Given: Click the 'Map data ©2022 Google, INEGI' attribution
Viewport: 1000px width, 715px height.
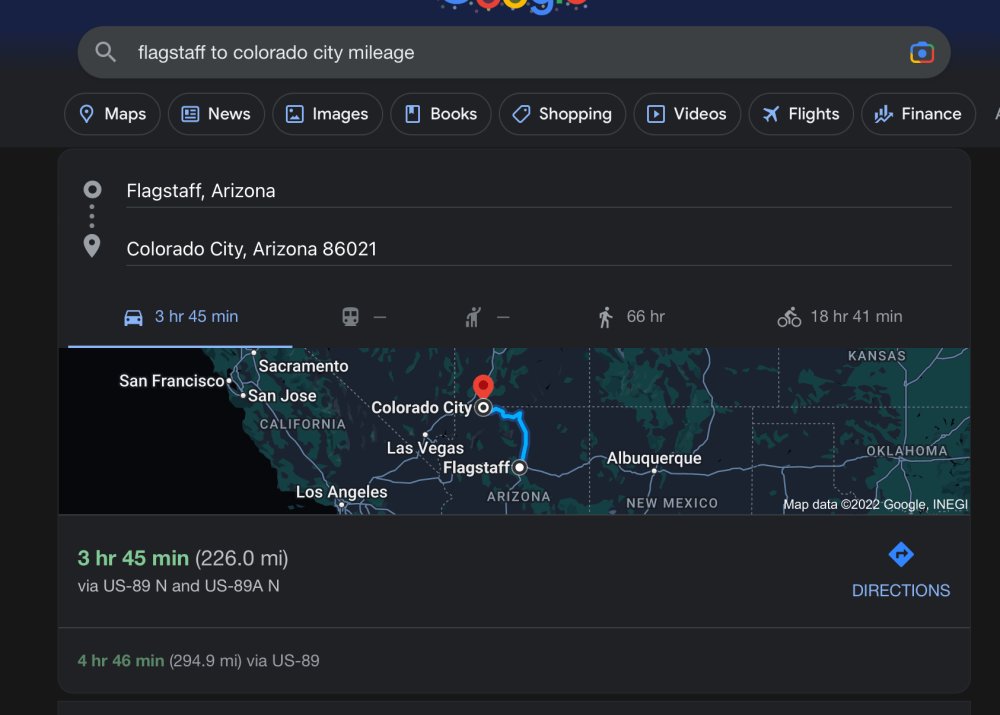Looking at the screenshot, I should coord(876,505).
